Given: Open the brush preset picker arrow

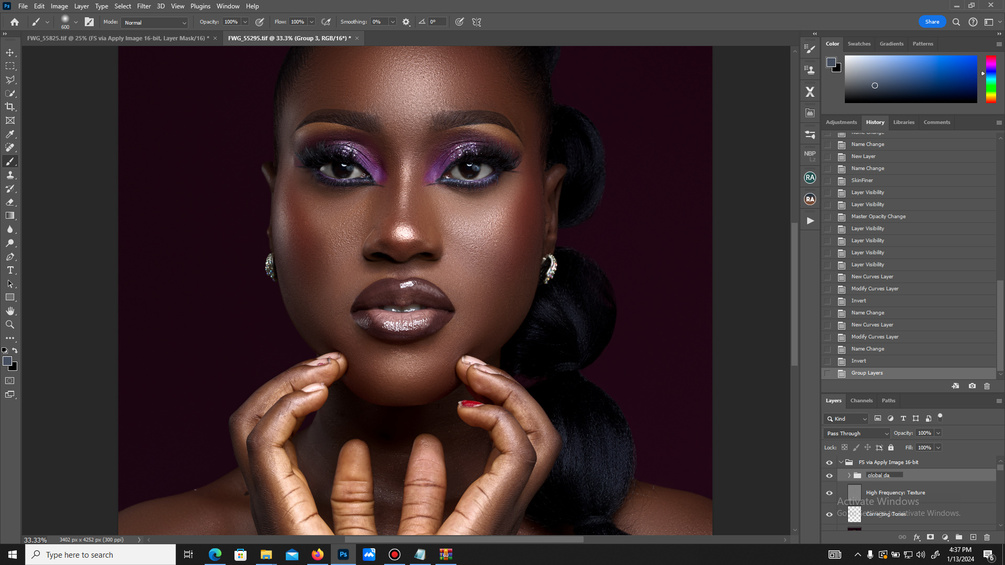Looking at the screenshot, I should click(76, 22).
